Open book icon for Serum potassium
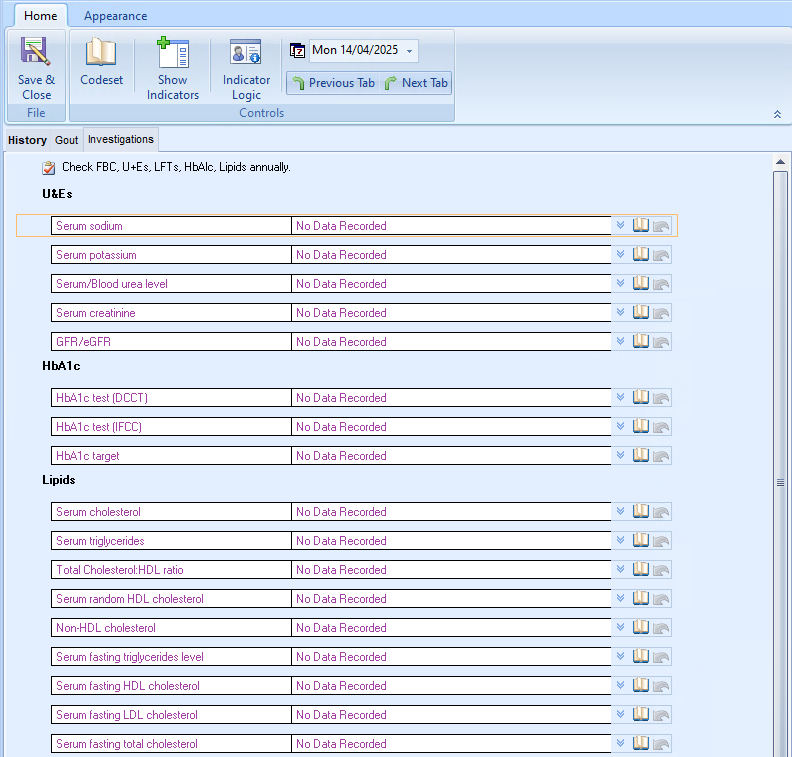792x757 pixels. point(641,254)
